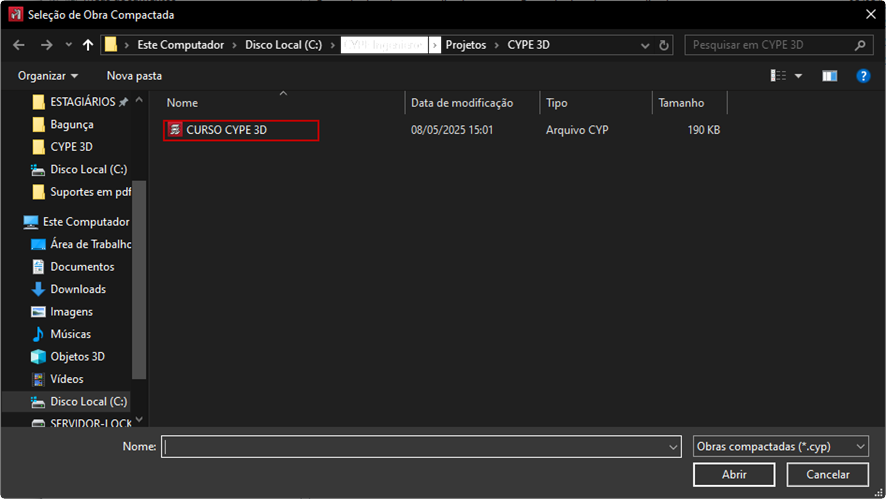This screenshot has height=499, width=886.
Task: Open Vídeos in sidebar
Action: [67, 379]
